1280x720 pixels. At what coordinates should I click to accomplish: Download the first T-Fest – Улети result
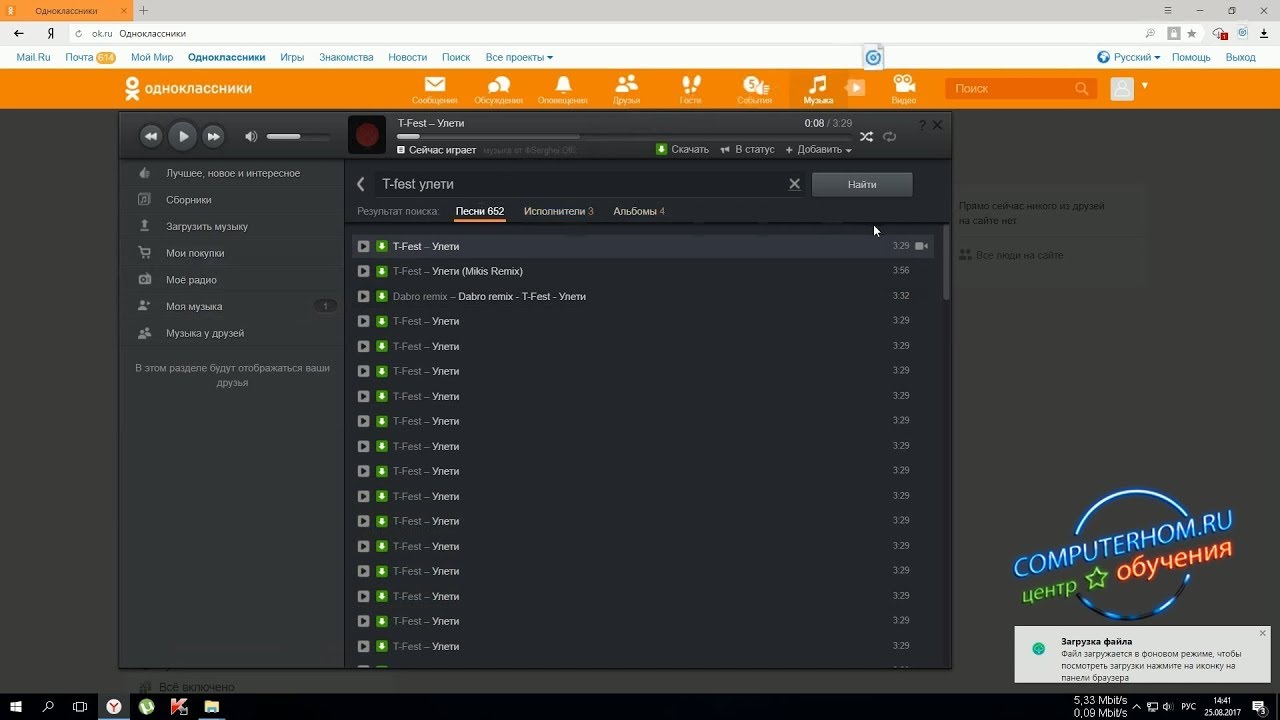tap(381, 246)
